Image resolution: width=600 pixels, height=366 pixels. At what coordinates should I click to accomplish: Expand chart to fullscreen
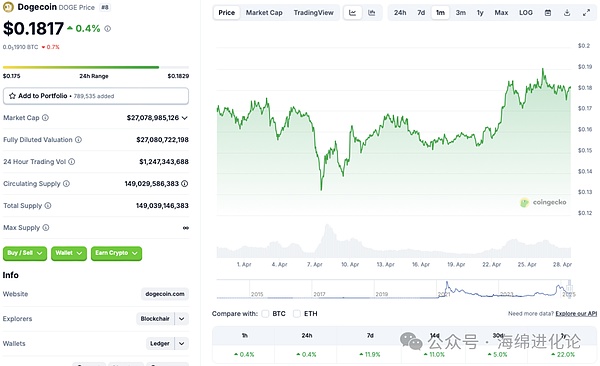point(586,13)
